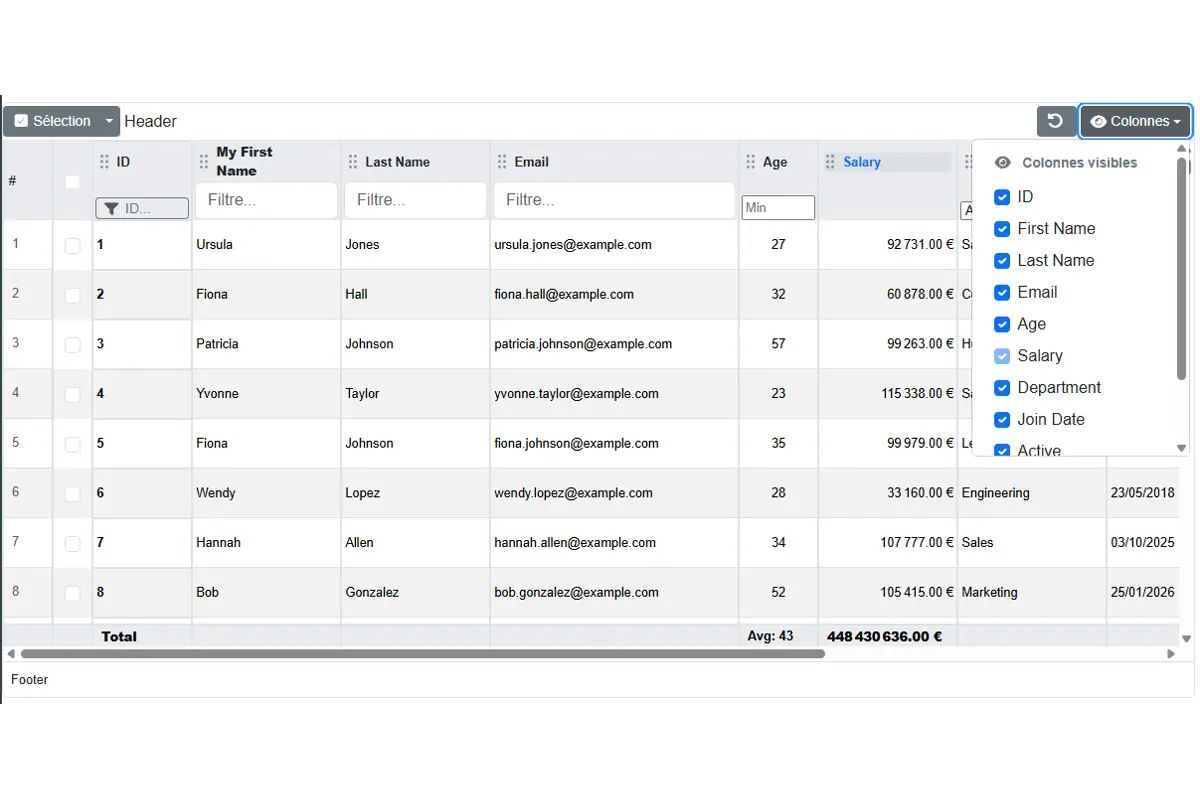Image resolution: width=1200 pixels, height=800 pixels.
Task: Click the join date 03/10/2025
Action: pos(1142,543)
